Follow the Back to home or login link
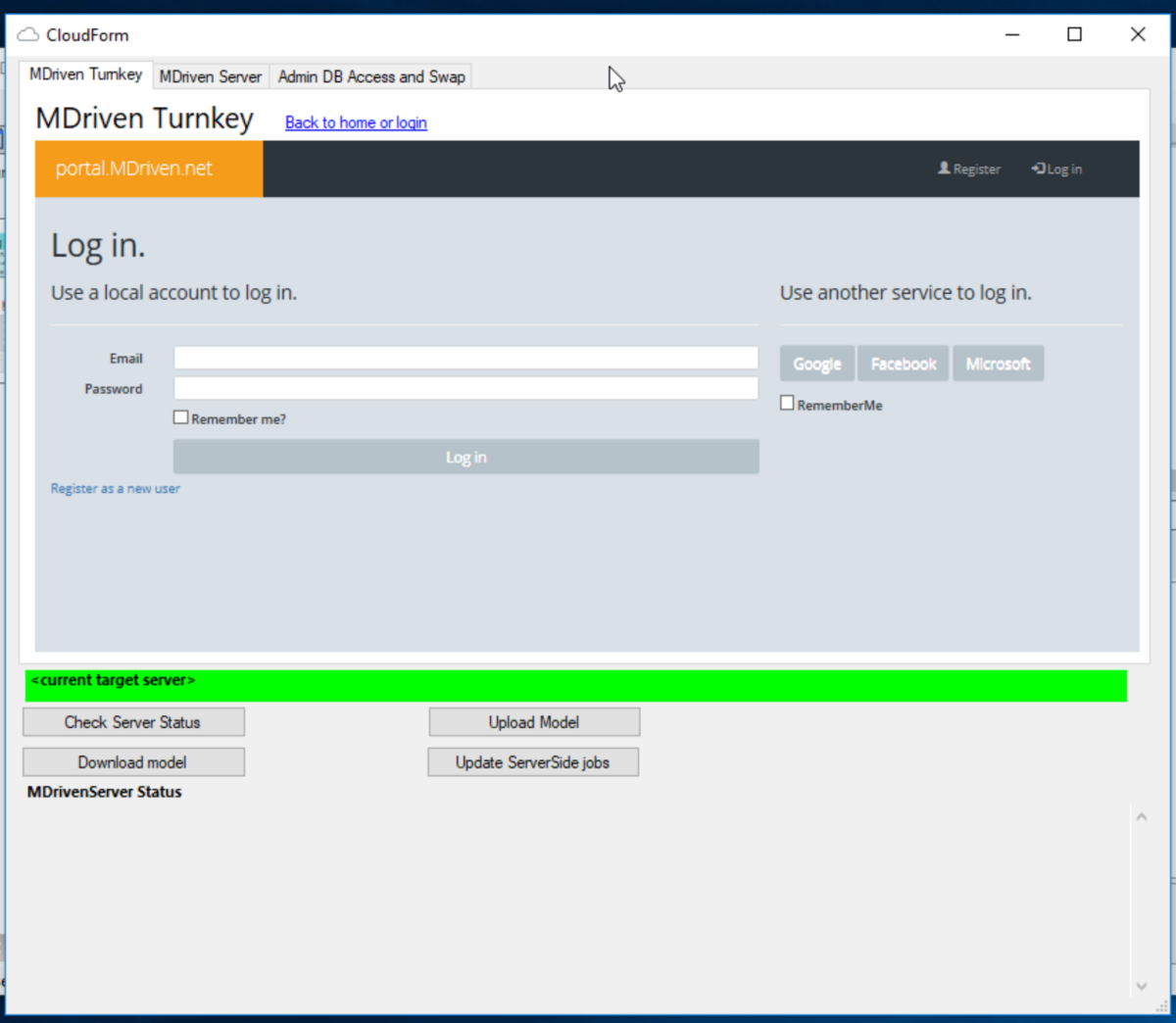 [x=356, y=122]
